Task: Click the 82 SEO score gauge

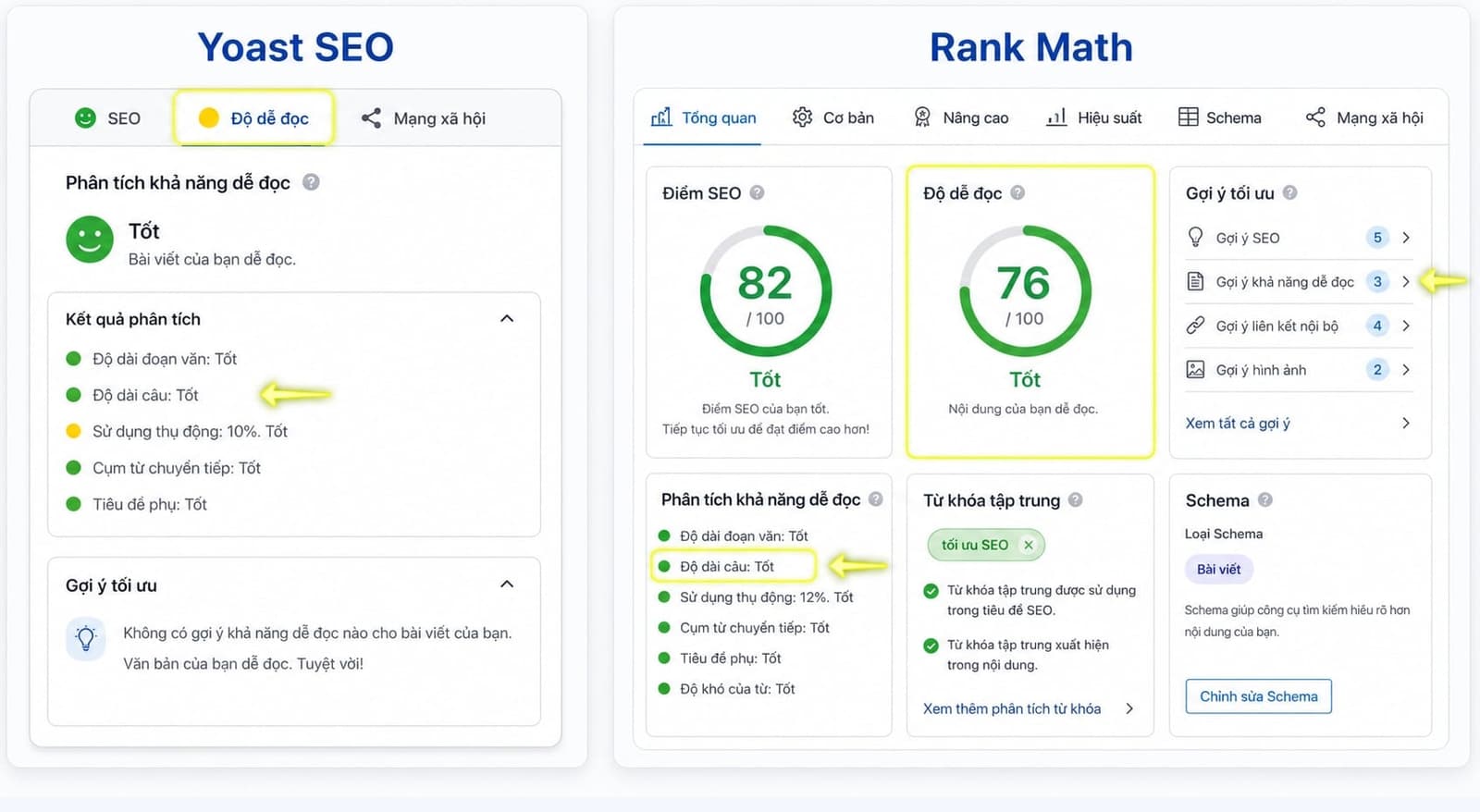Action: click(766, 291)
